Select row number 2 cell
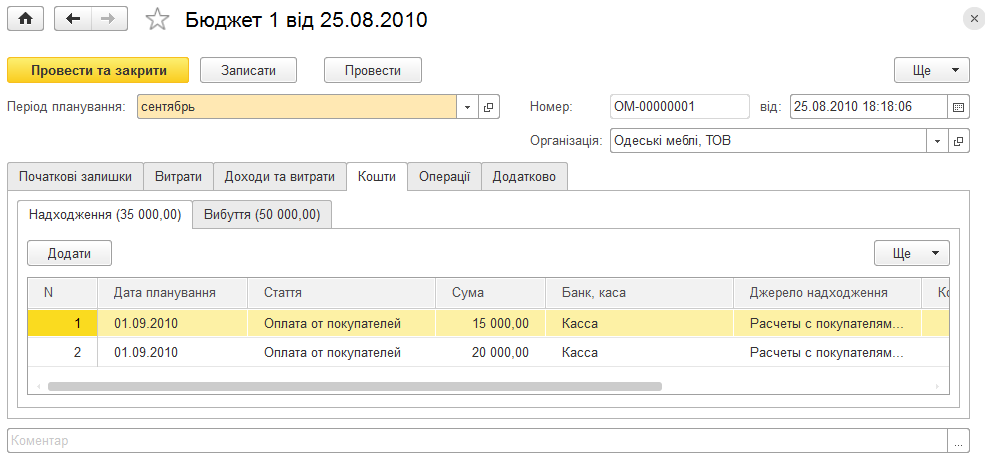 click(63, 353)
